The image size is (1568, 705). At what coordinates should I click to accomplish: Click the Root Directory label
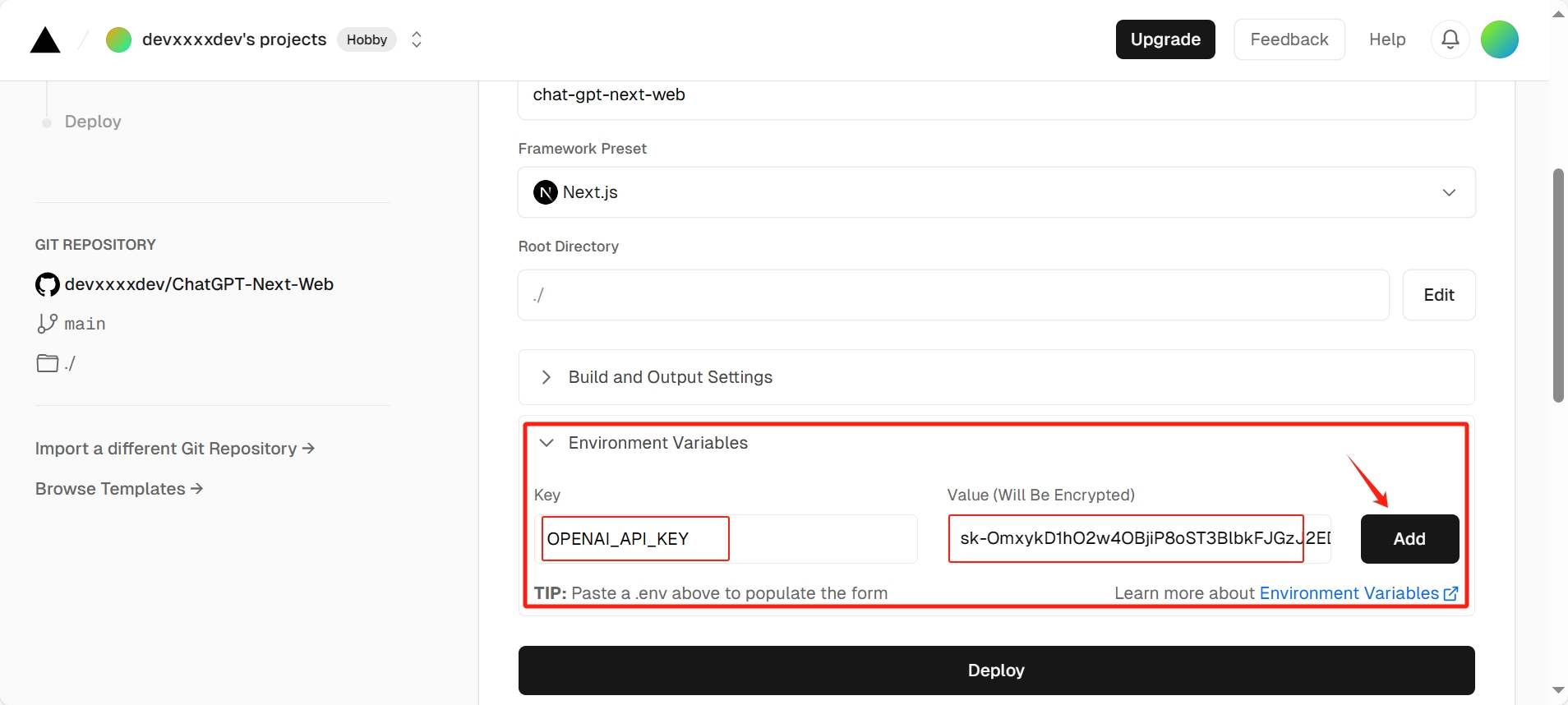tap(569, 247)
